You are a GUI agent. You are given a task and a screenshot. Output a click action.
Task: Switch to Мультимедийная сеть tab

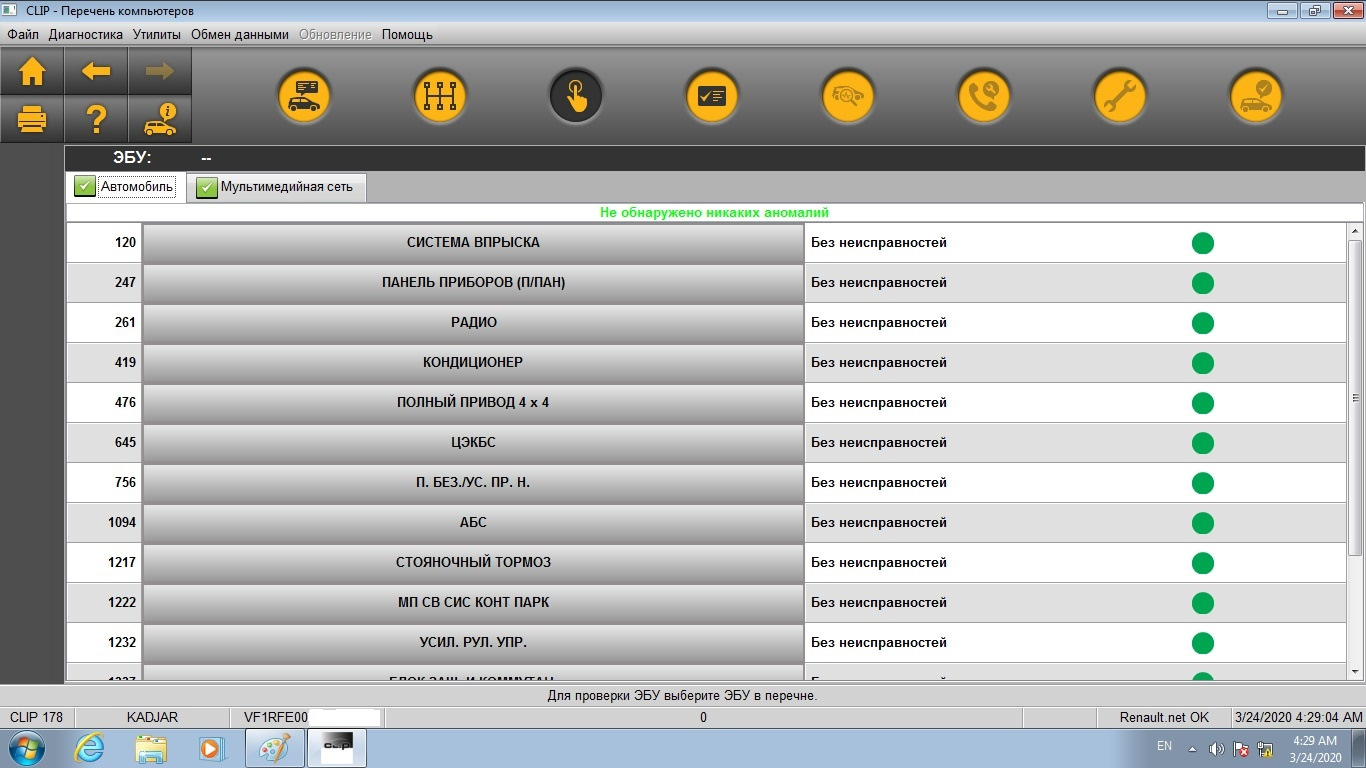[x=277, y=187]
